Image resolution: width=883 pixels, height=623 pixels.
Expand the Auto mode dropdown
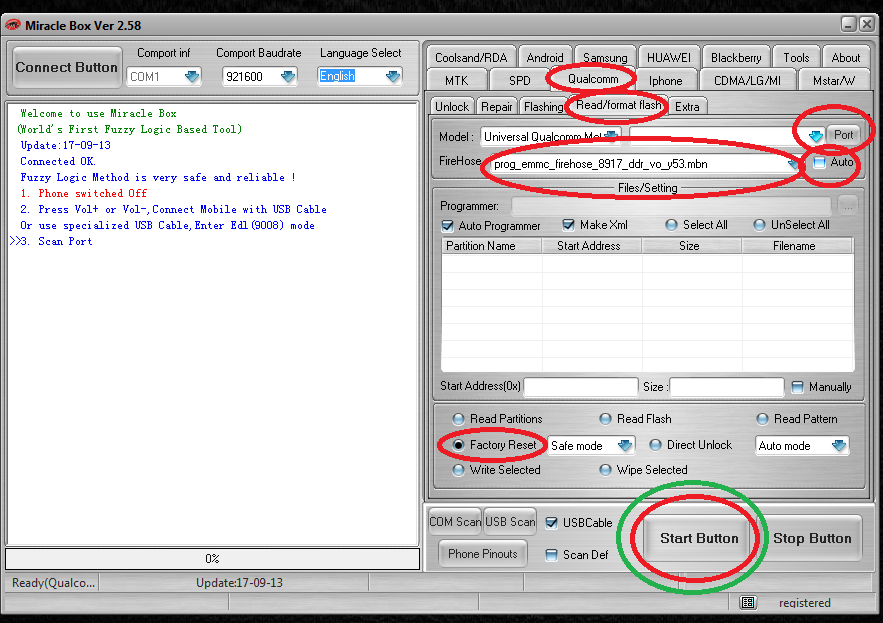[x=839, y=446]
